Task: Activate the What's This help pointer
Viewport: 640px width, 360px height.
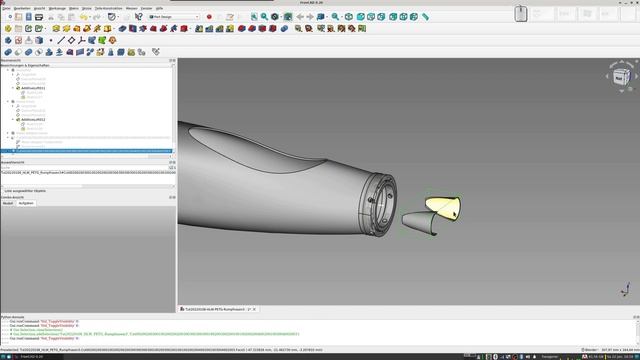Action: click(139, 17)
